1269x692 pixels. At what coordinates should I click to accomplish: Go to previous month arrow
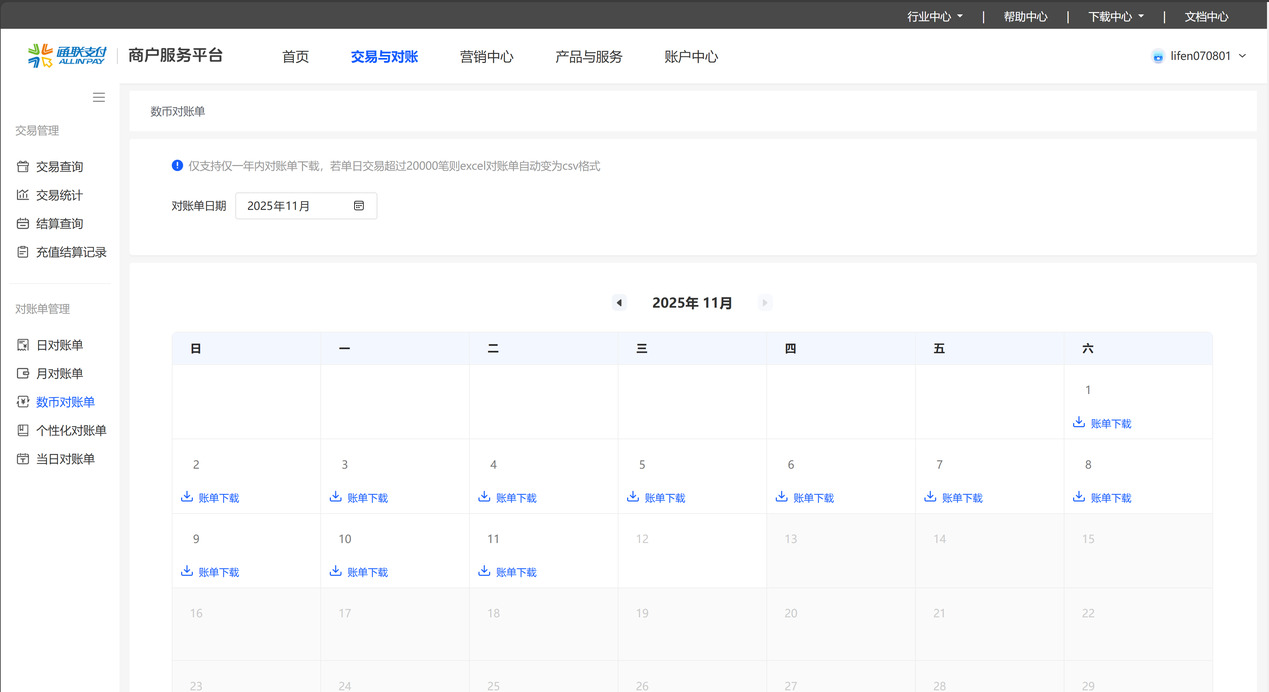[619, 303]
